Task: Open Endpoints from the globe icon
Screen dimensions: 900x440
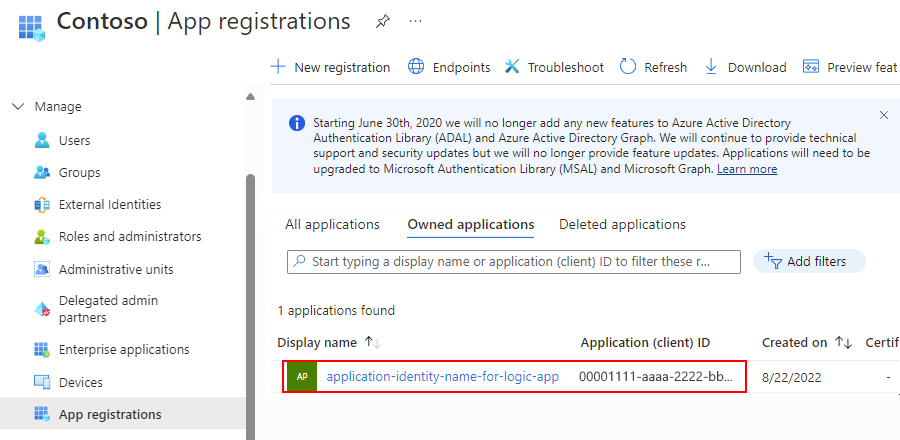Action: (x=417, y=67)
